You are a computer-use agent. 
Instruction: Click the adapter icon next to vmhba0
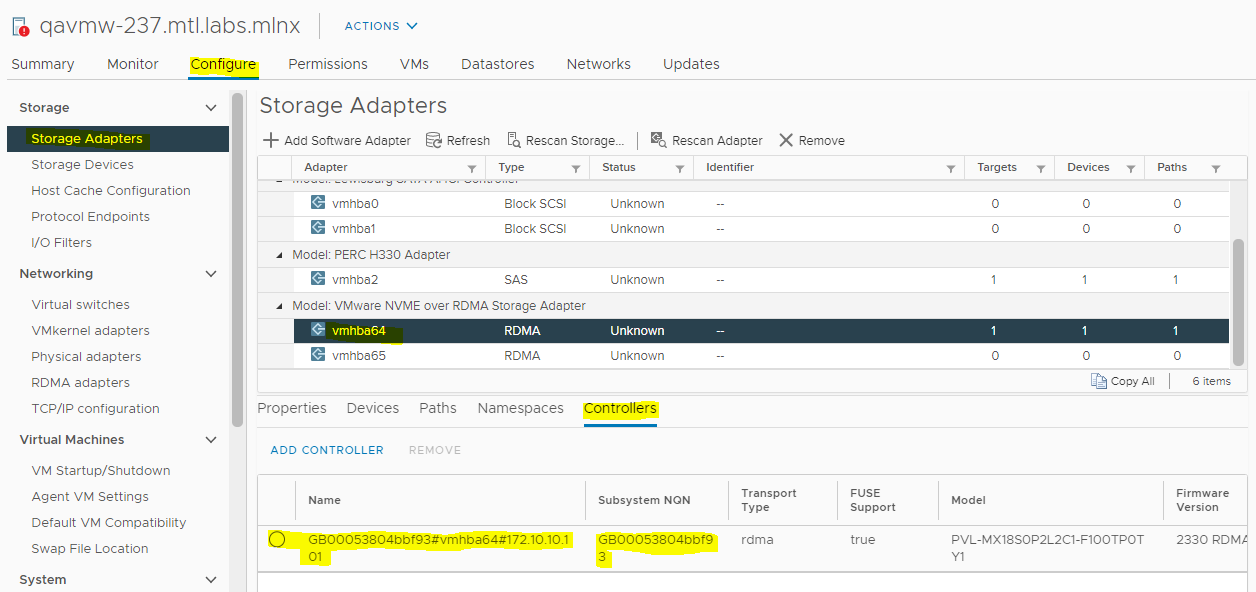318,203
